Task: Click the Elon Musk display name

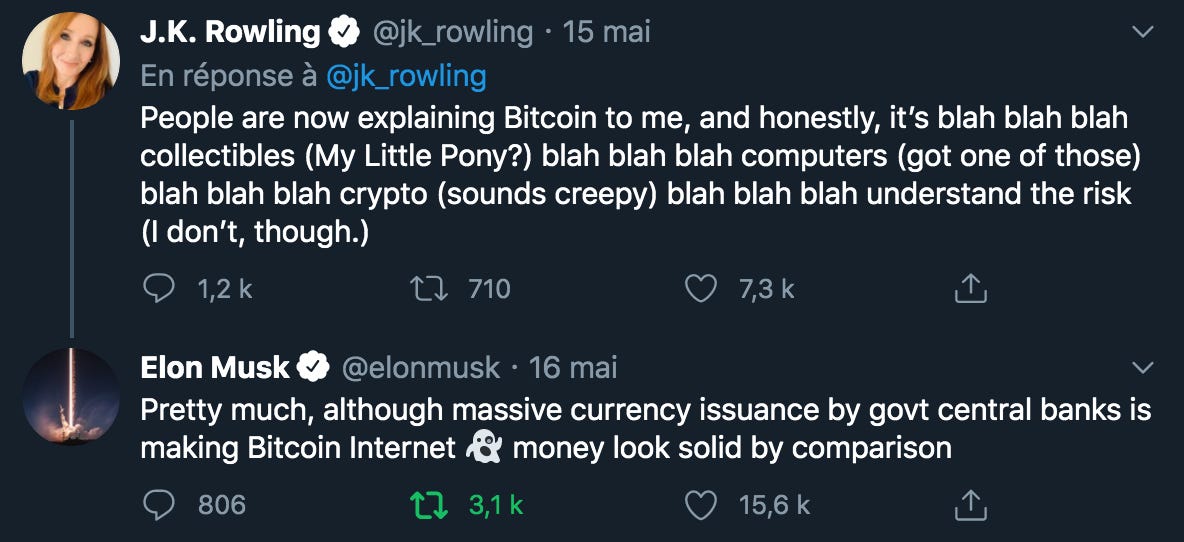Action: pos(214,368)
